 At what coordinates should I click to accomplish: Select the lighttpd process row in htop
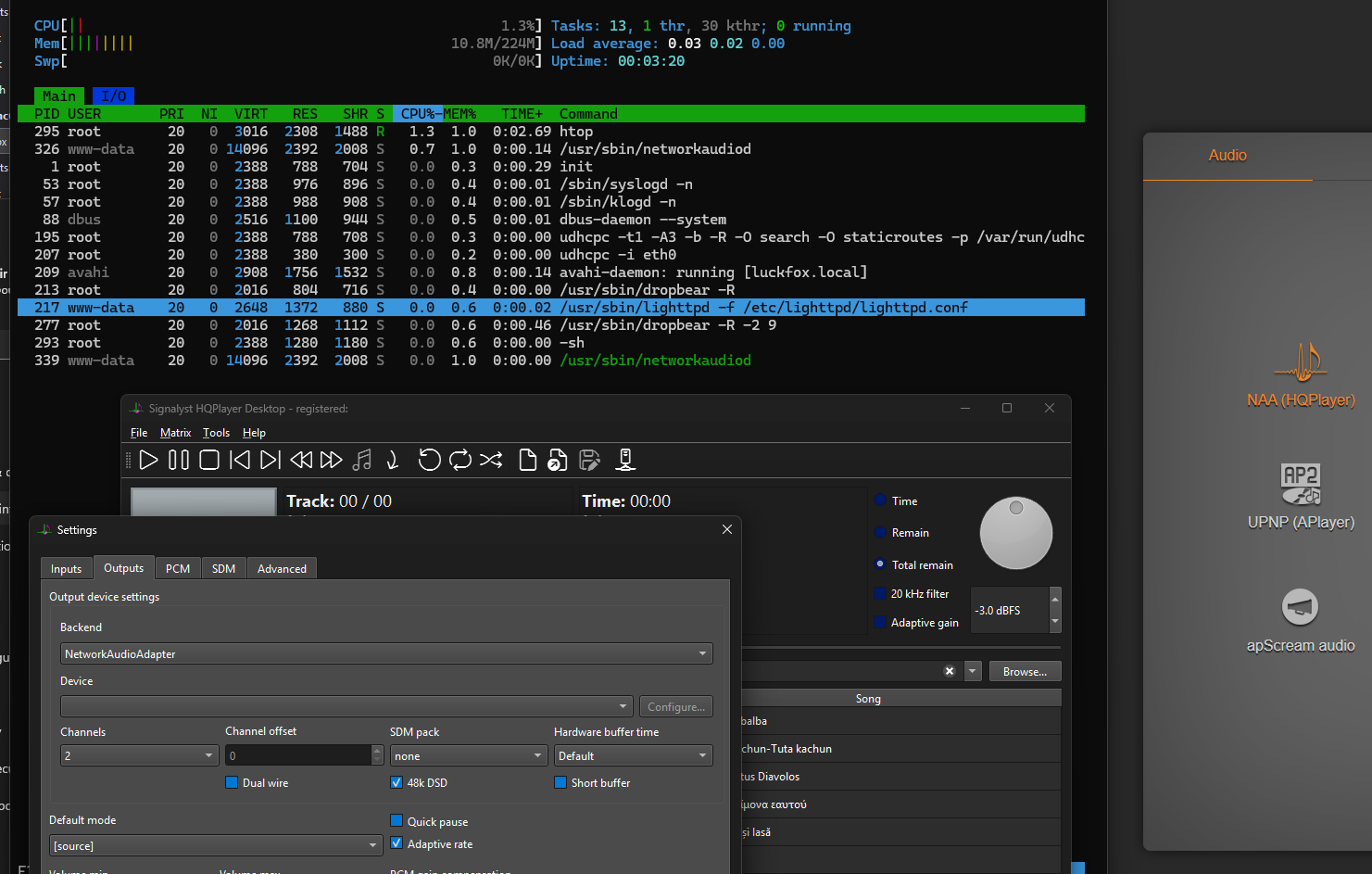pos(550,308)
